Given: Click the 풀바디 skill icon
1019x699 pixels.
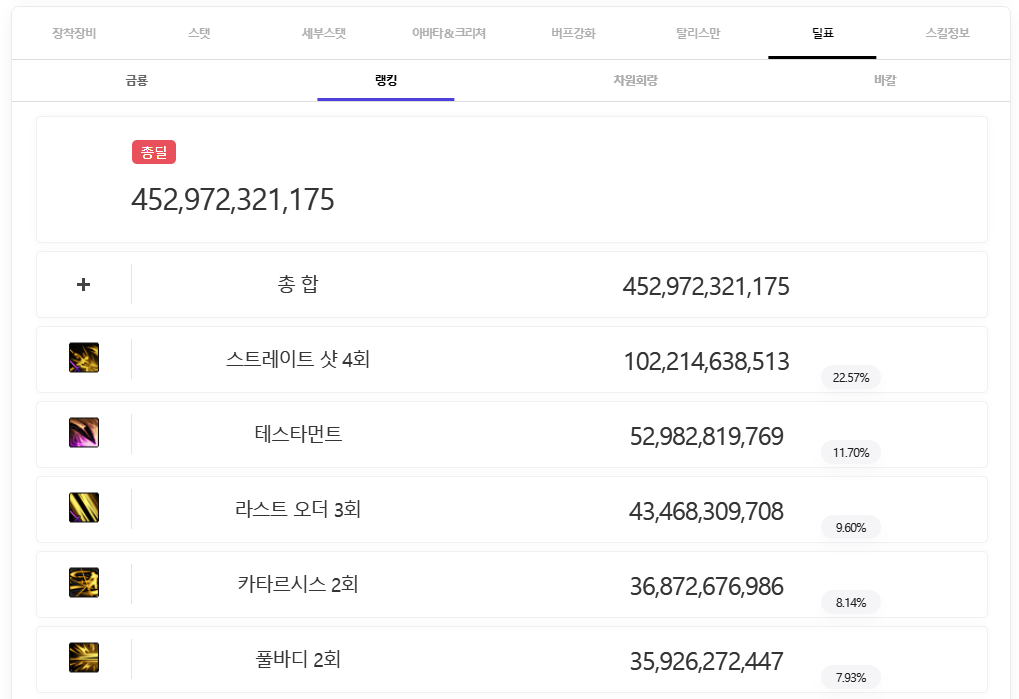Looking at the screenshot, I should [x=84, y=658].
